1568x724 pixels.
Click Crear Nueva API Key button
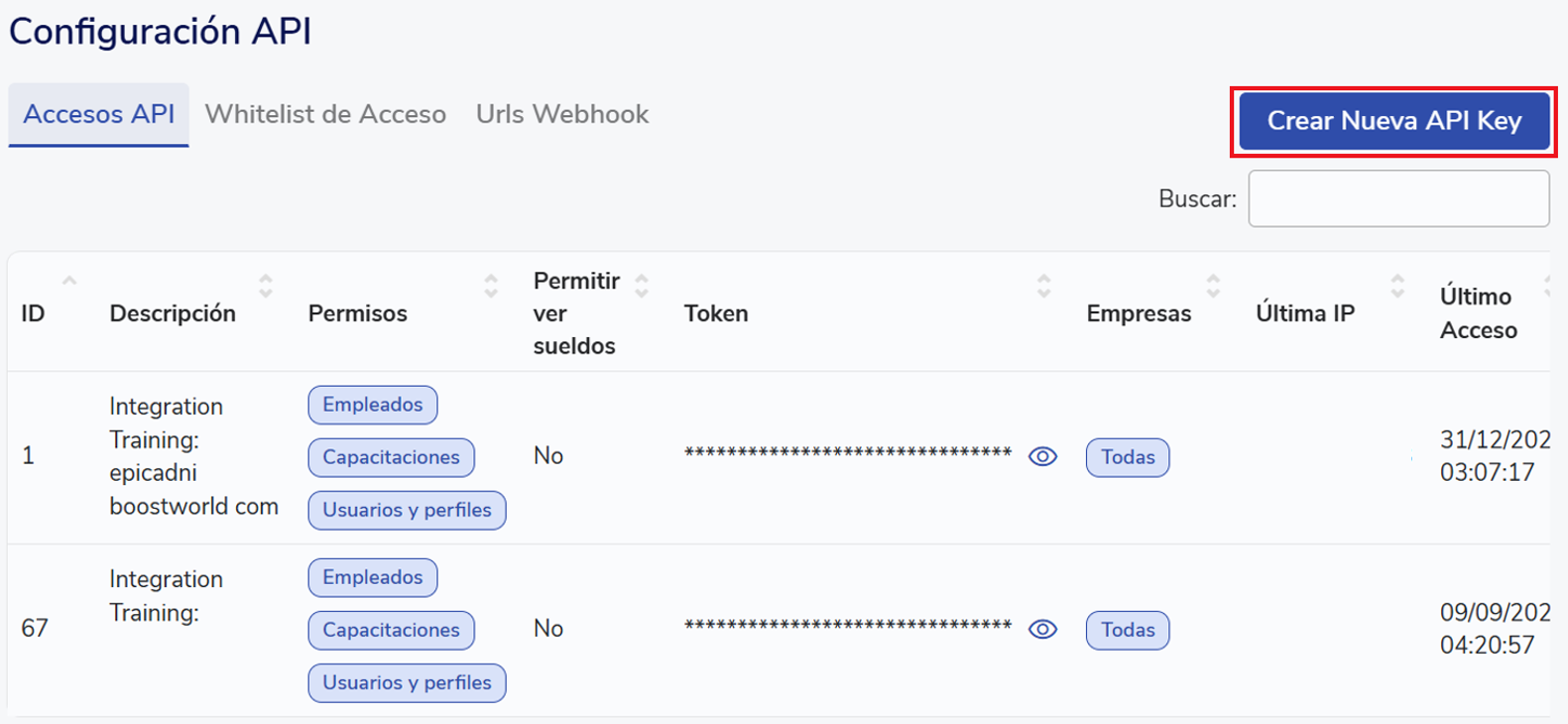pos(1393,121)
